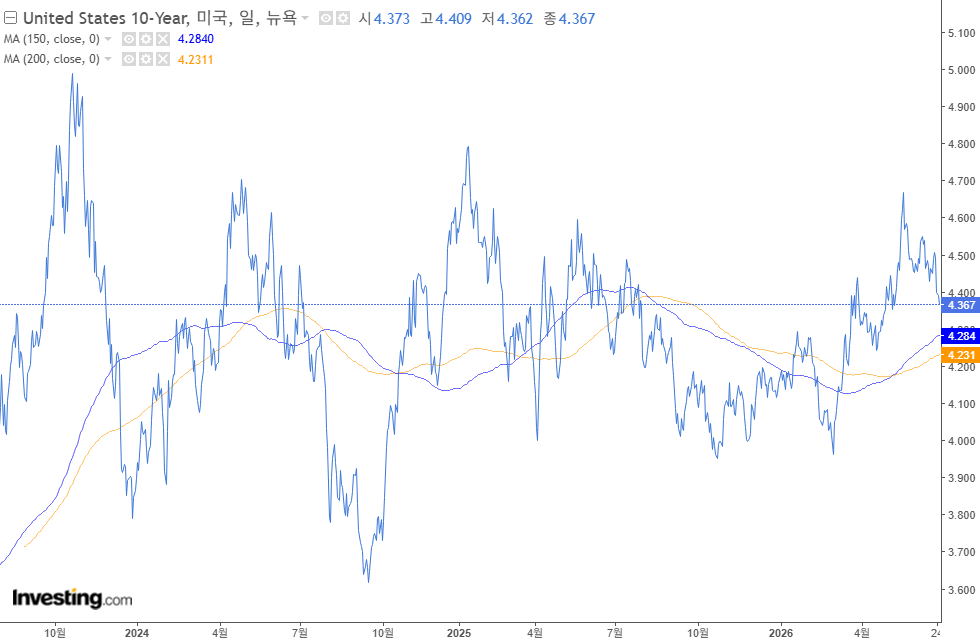Screen dimensions: 980x640
Task: Click the low value 4.362
Action: point(515,19)
